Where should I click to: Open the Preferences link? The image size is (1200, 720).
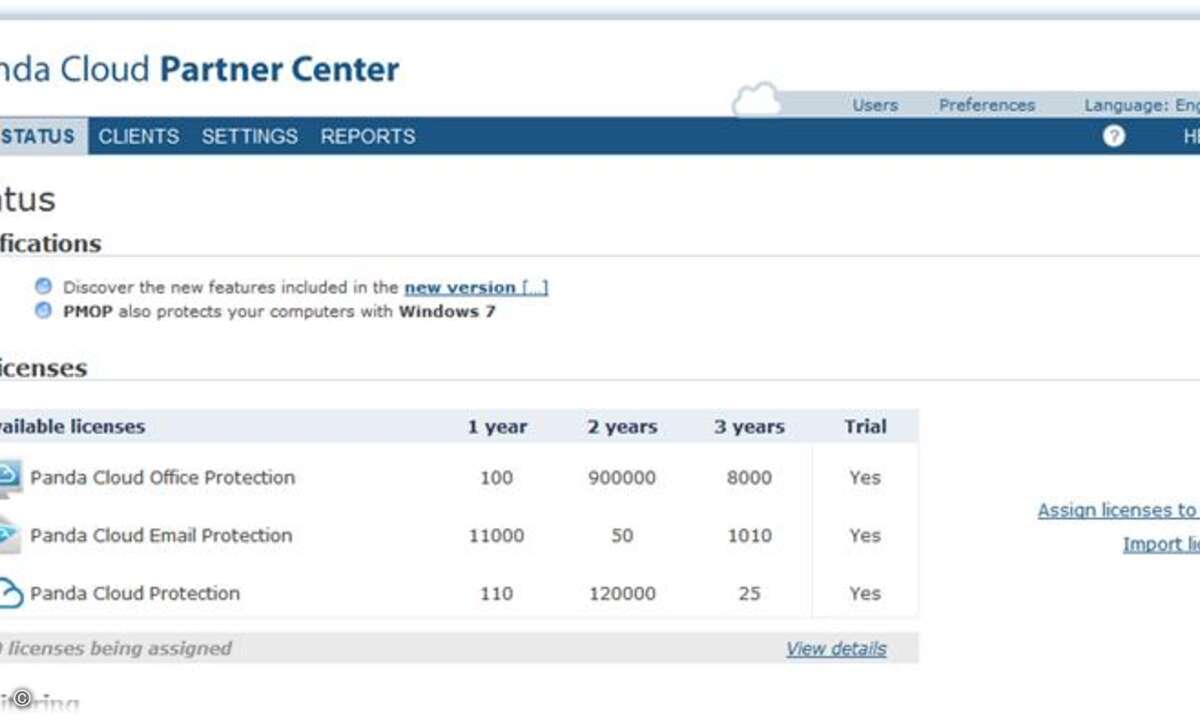[987, 105]
